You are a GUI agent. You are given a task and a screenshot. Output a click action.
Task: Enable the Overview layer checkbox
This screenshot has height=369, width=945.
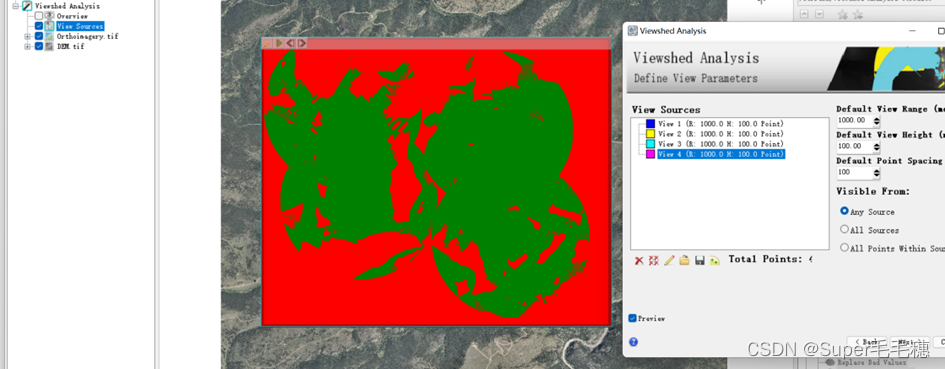[39, 16]
